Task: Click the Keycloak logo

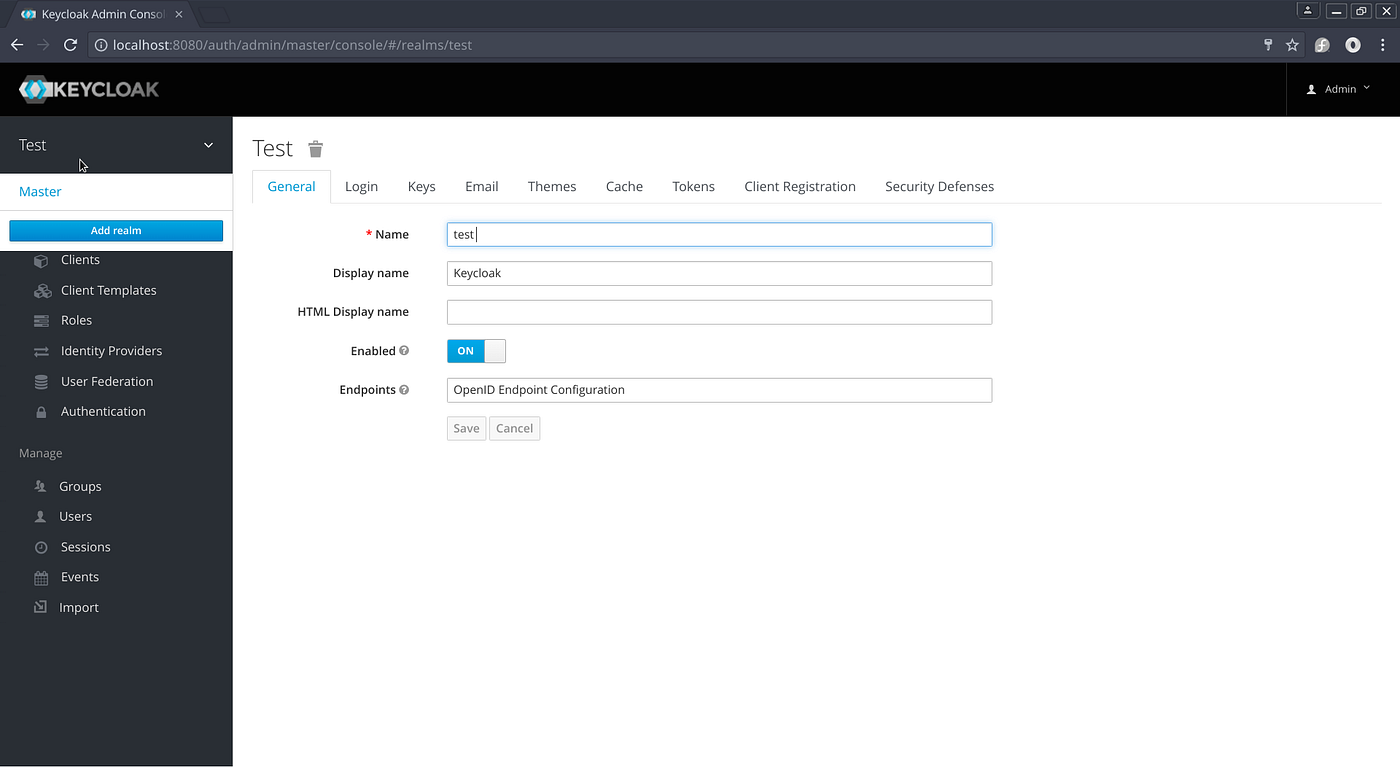Action: [x=88, y=89]
